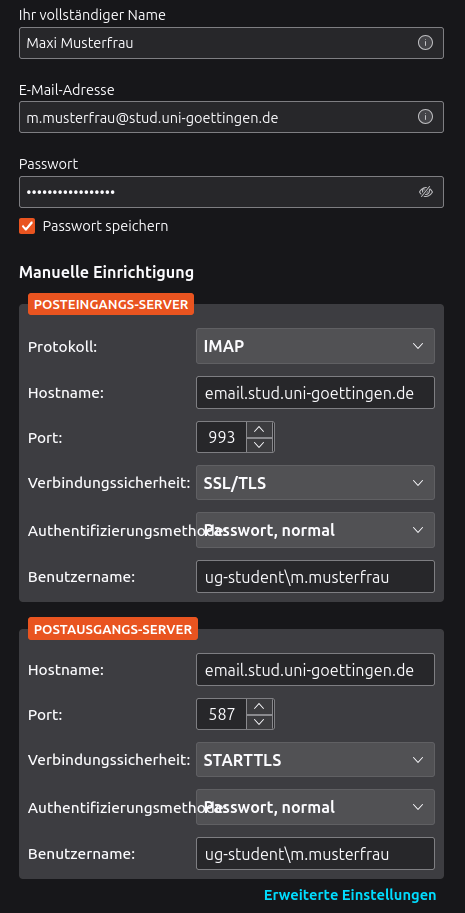Open incoming Authentifizierungsmethode dropdown
The image size is (465, 913).
pos(315,530)
